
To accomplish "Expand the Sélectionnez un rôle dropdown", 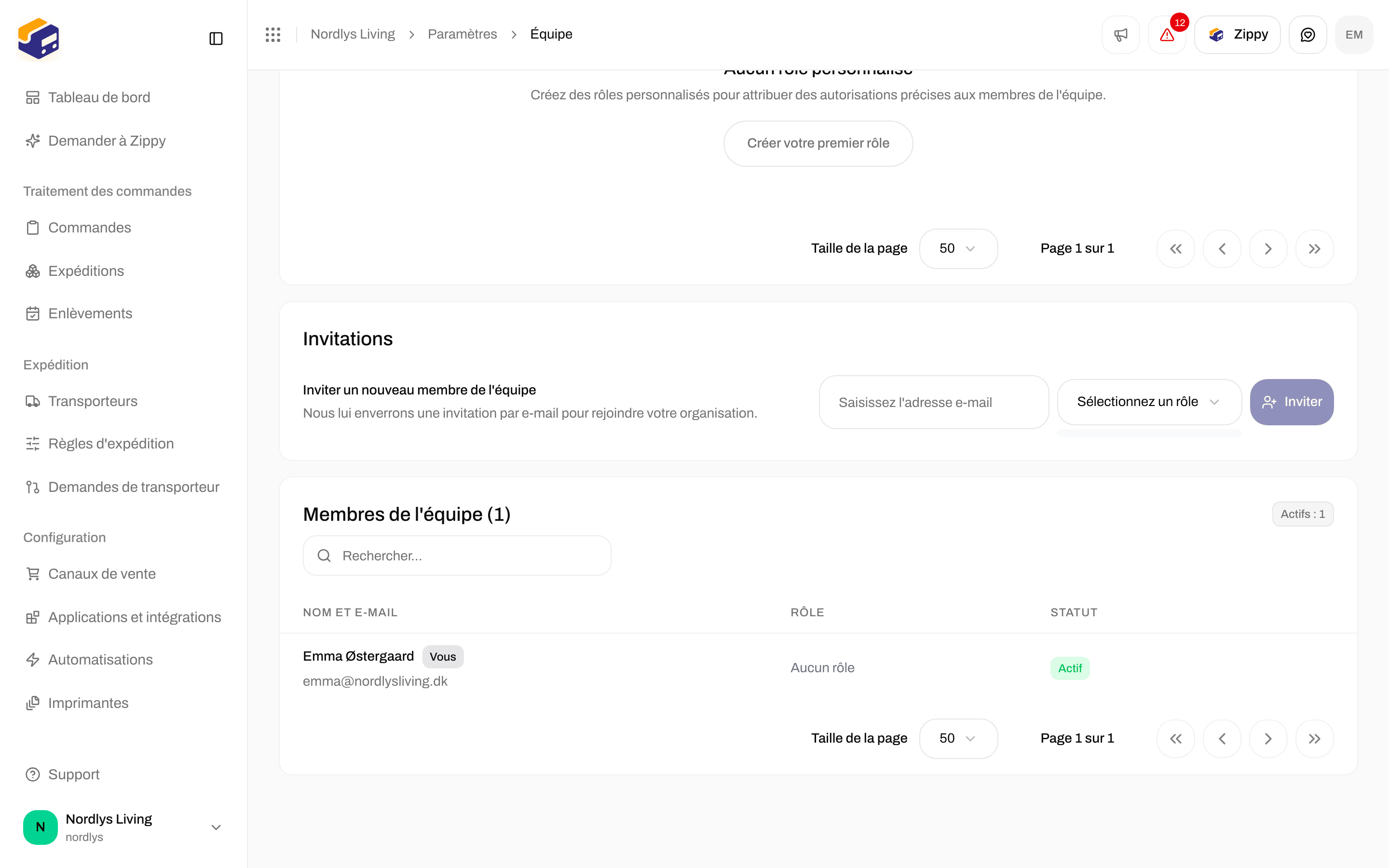I will coord(1149,402).
